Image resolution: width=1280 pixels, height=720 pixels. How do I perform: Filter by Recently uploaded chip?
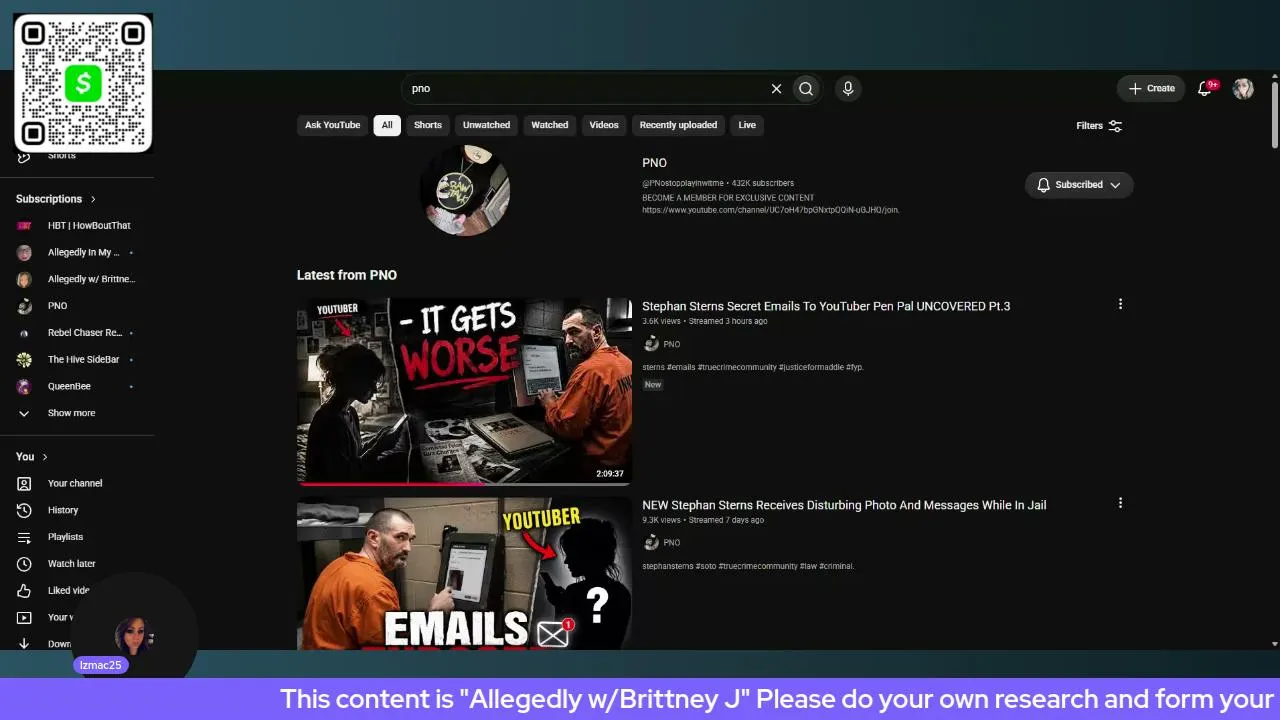tap(678, 125)
